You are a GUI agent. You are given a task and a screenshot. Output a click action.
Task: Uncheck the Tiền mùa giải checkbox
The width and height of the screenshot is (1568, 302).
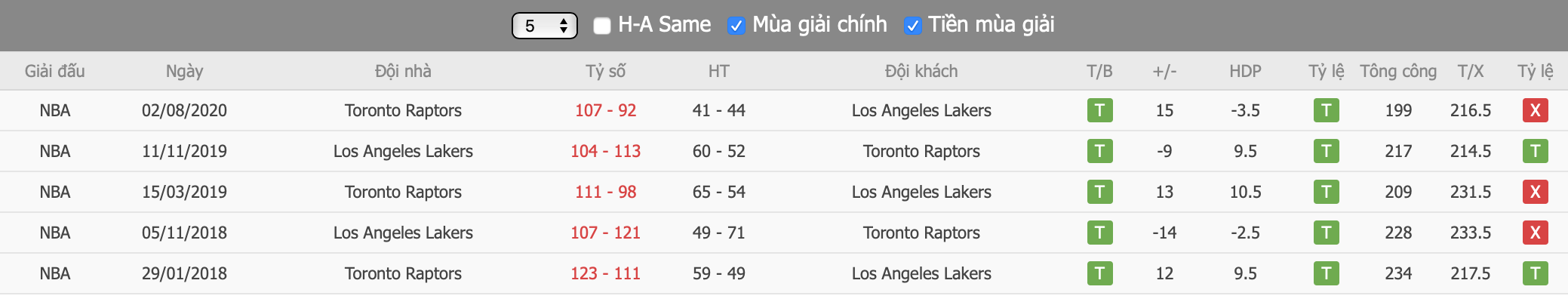tap(912, 26)
